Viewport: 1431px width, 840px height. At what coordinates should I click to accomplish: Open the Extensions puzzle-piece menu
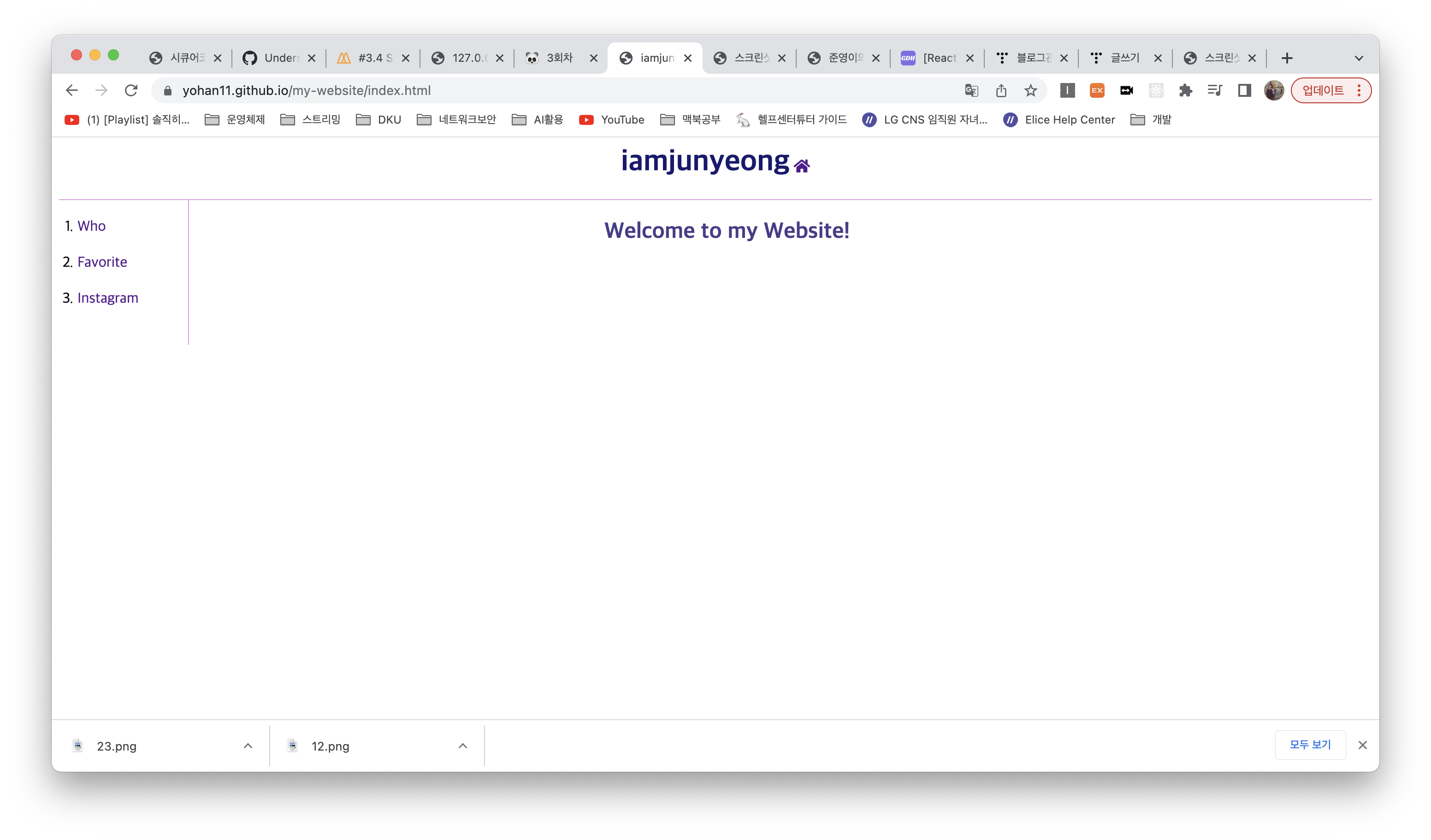coord(1185,90)
